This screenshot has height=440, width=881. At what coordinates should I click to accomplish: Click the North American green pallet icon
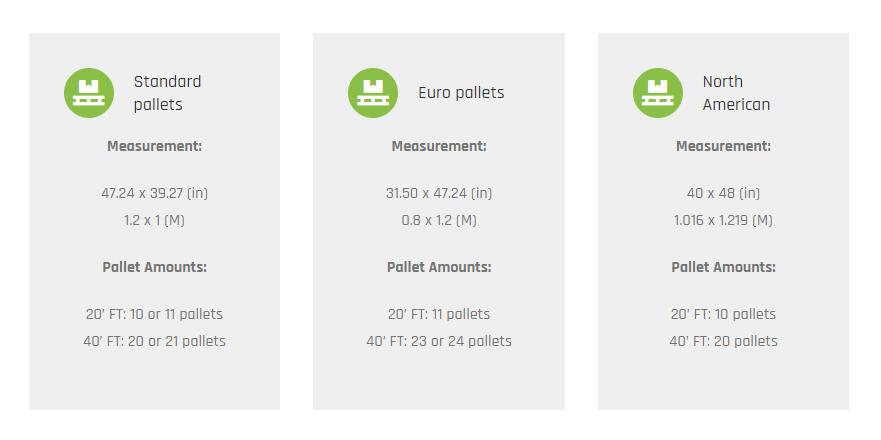pyautogui.click(x=658, y=93)
